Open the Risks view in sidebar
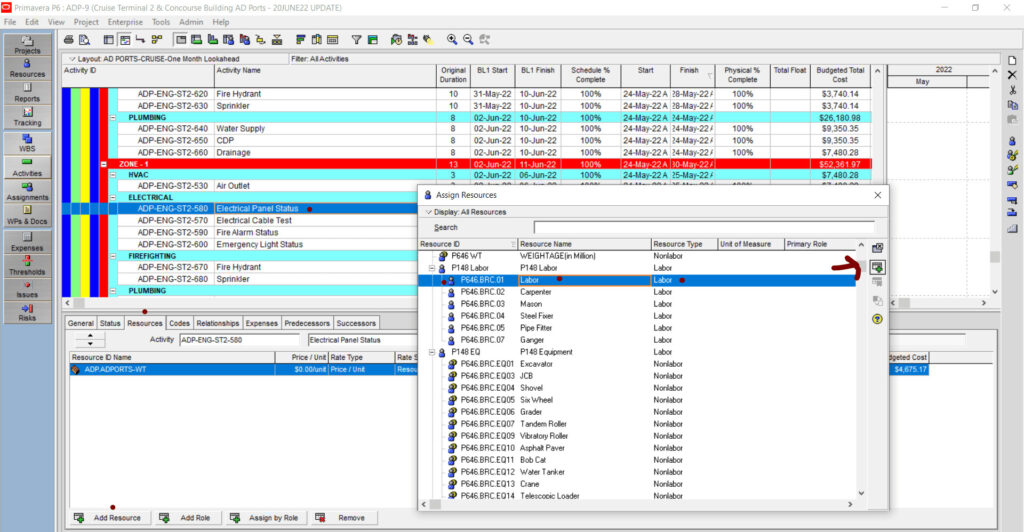The image size is (1024, 532). point(27,312)
